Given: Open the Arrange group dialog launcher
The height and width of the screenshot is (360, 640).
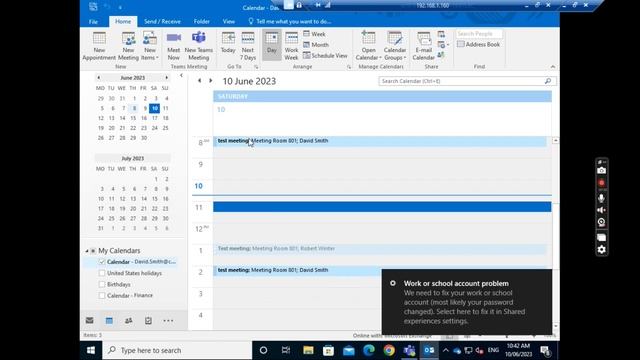Looking at the screenshot, I should [349, 67].
